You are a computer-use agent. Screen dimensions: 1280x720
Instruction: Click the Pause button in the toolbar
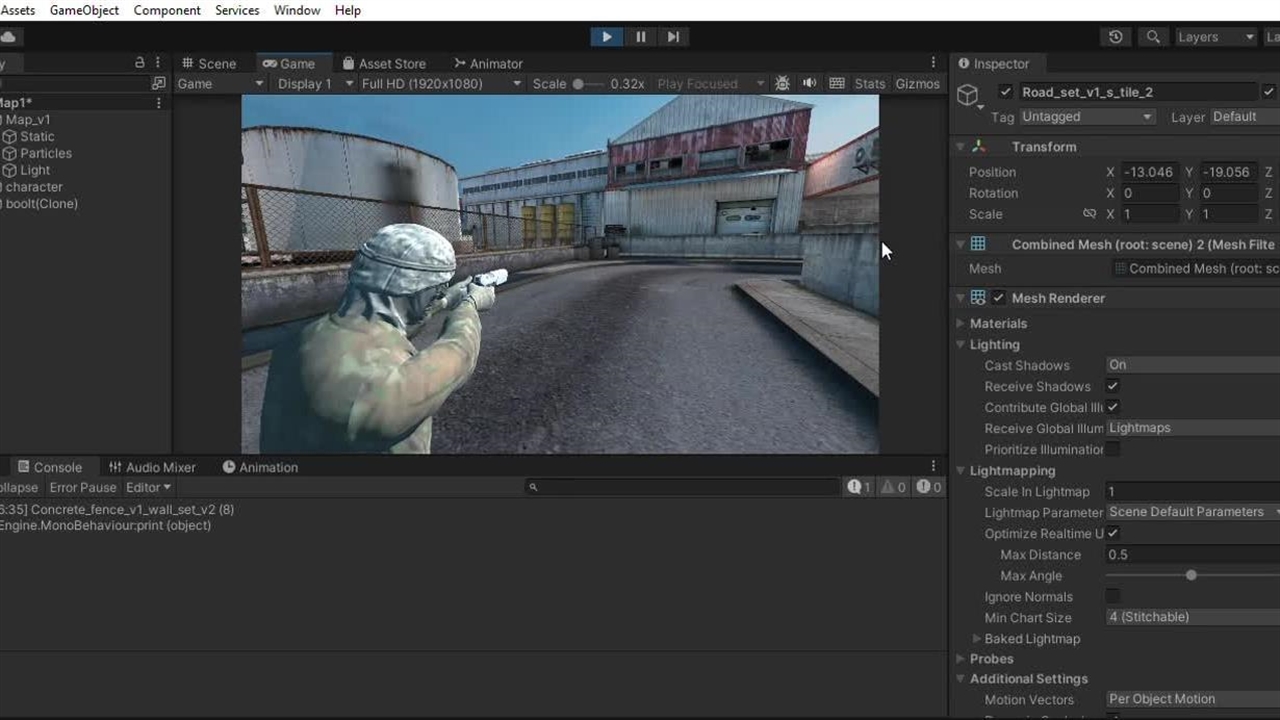coord(640,37)
